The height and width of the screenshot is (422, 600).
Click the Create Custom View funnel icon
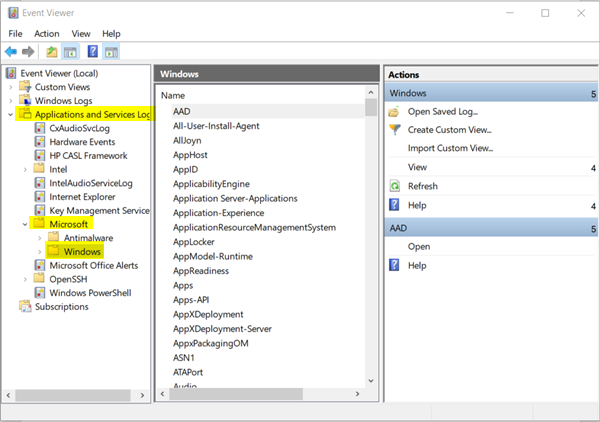396,130
